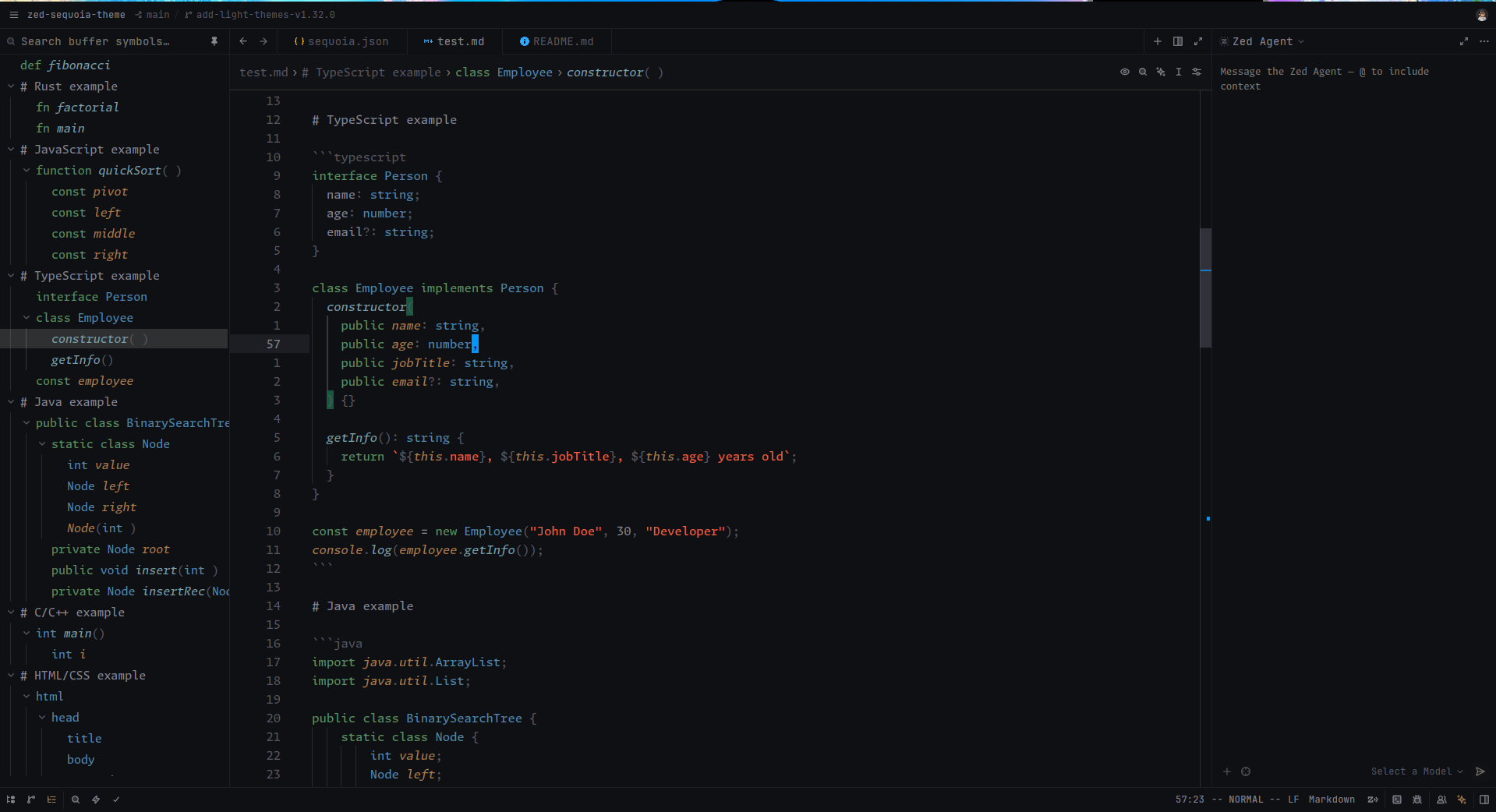Toggle the right dock from status bar
1496x812 pixels.
click(1484, 800)
